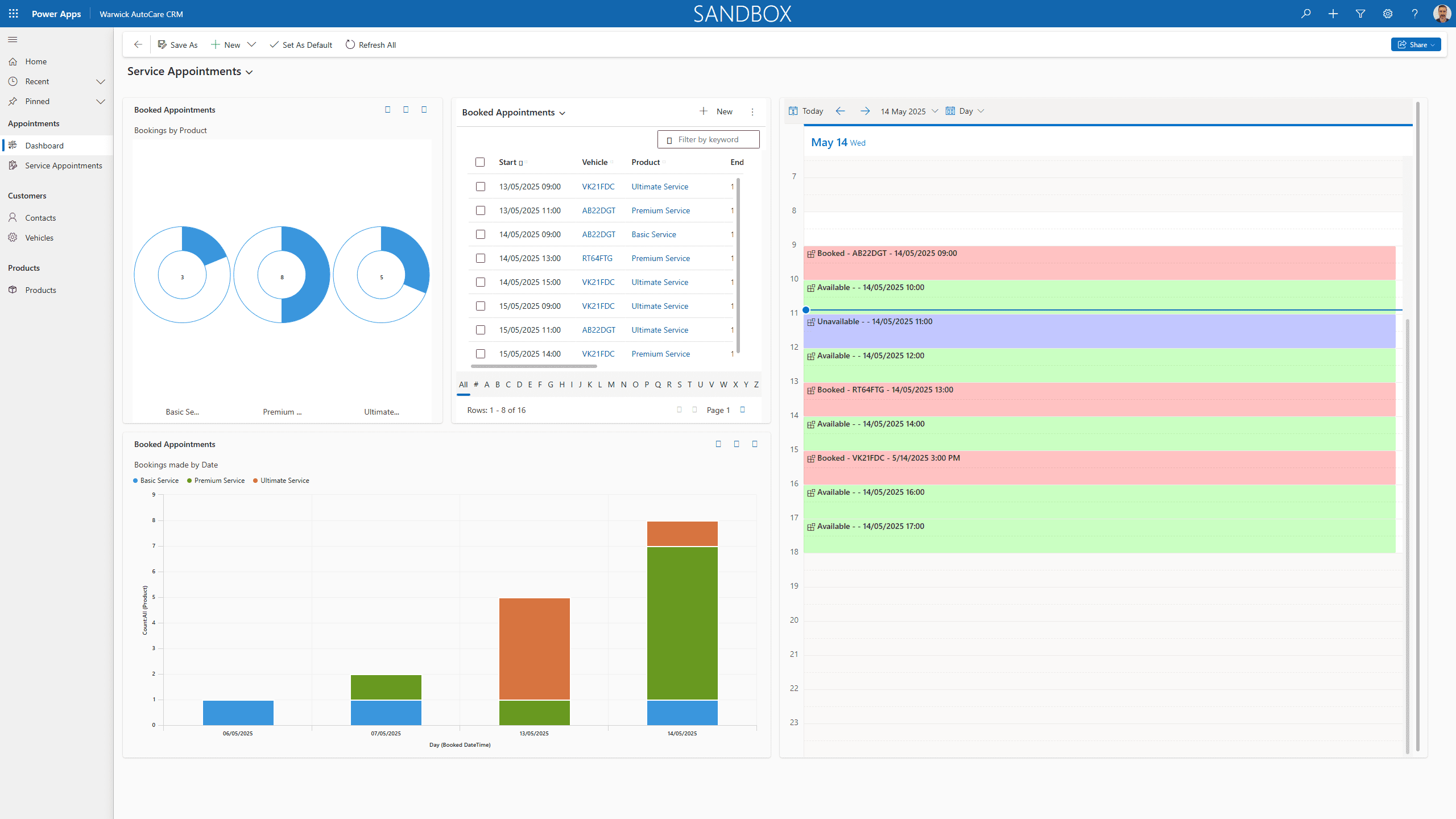Click the back arrow in command bar
The width and height of the screenshot is (1456, 819).
pyautogui.click(x=138, y=44)
